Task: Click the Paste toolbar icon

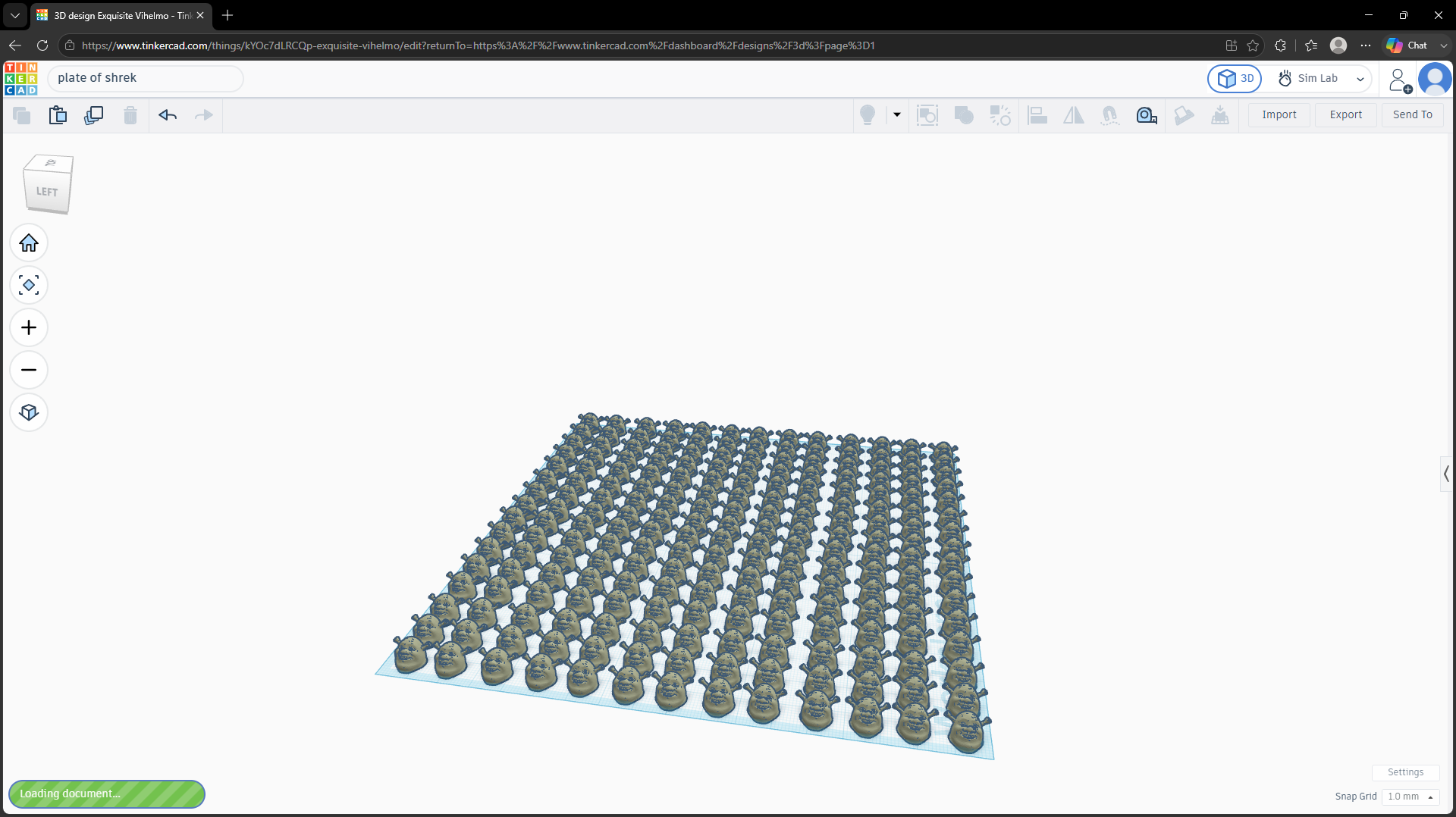Action: (58, 115)
